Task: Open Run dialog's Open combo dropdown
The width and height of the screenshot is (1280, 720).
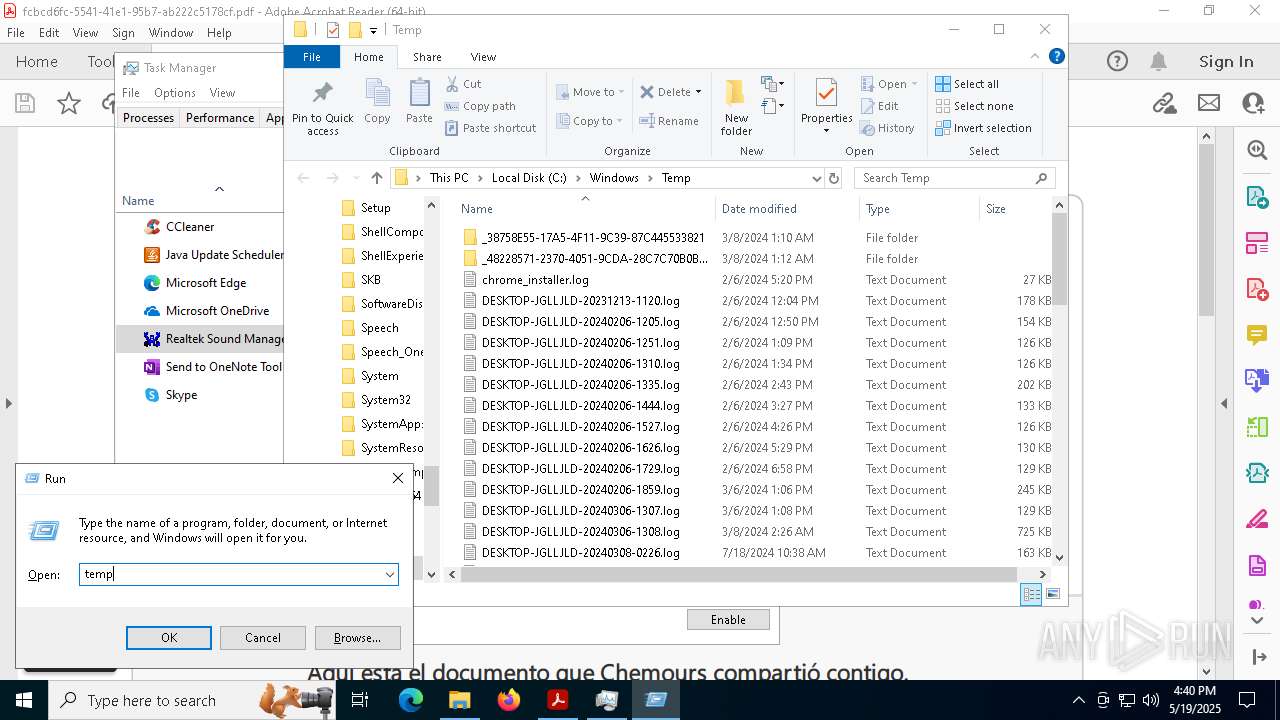Action: 389,574
